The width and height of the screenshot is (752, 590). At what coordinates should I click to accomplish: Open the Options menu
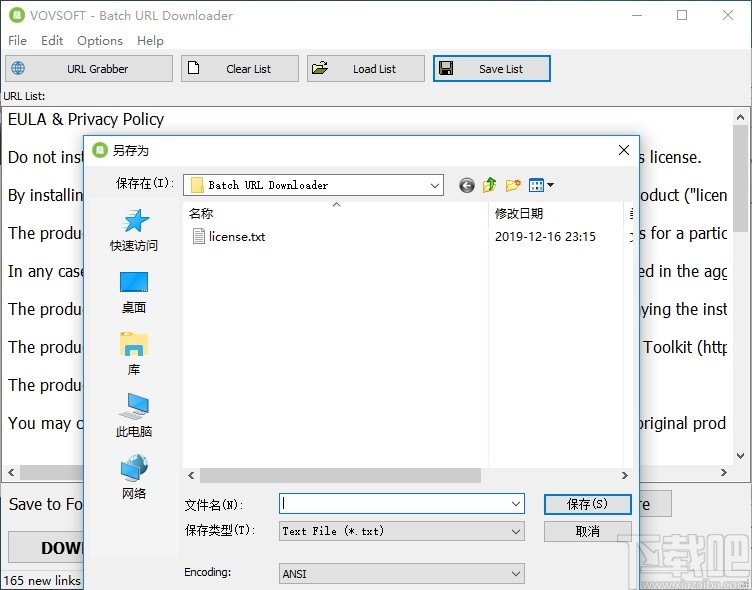(100, 41)
